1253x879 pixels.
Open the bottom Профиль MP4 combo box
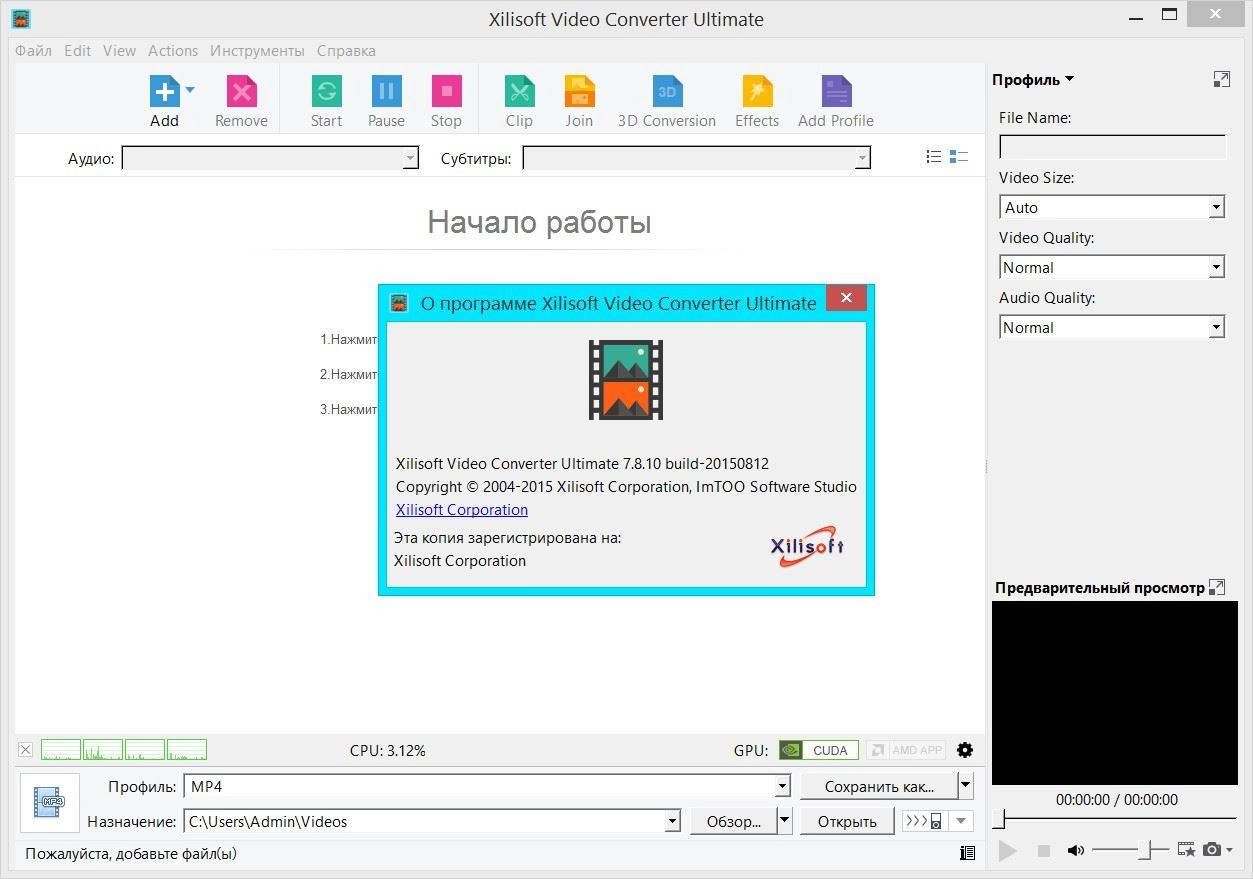click(x=487, y=787)
